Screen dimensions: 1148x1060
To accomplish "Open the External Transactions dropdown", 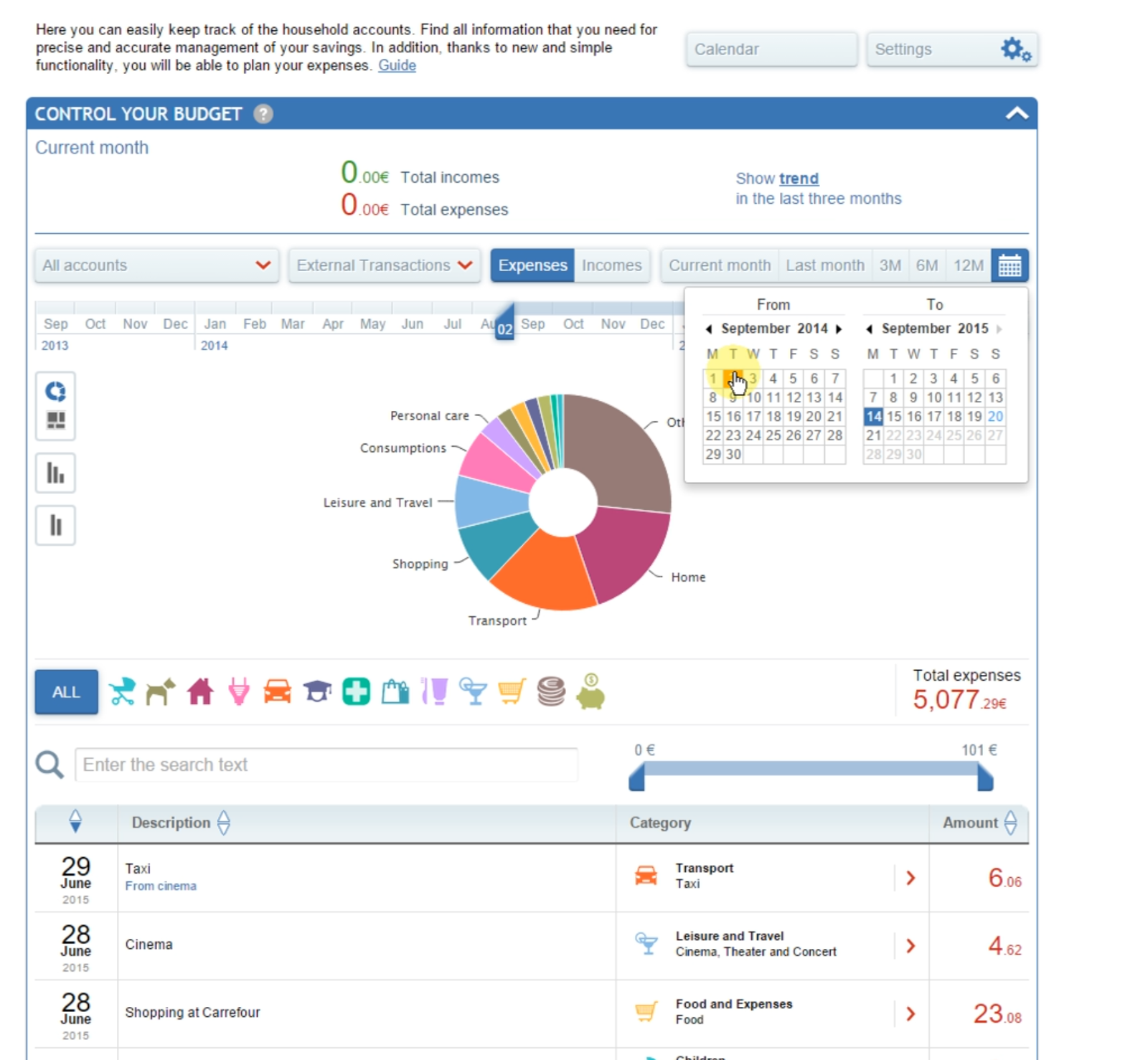I will coord(385,265).
